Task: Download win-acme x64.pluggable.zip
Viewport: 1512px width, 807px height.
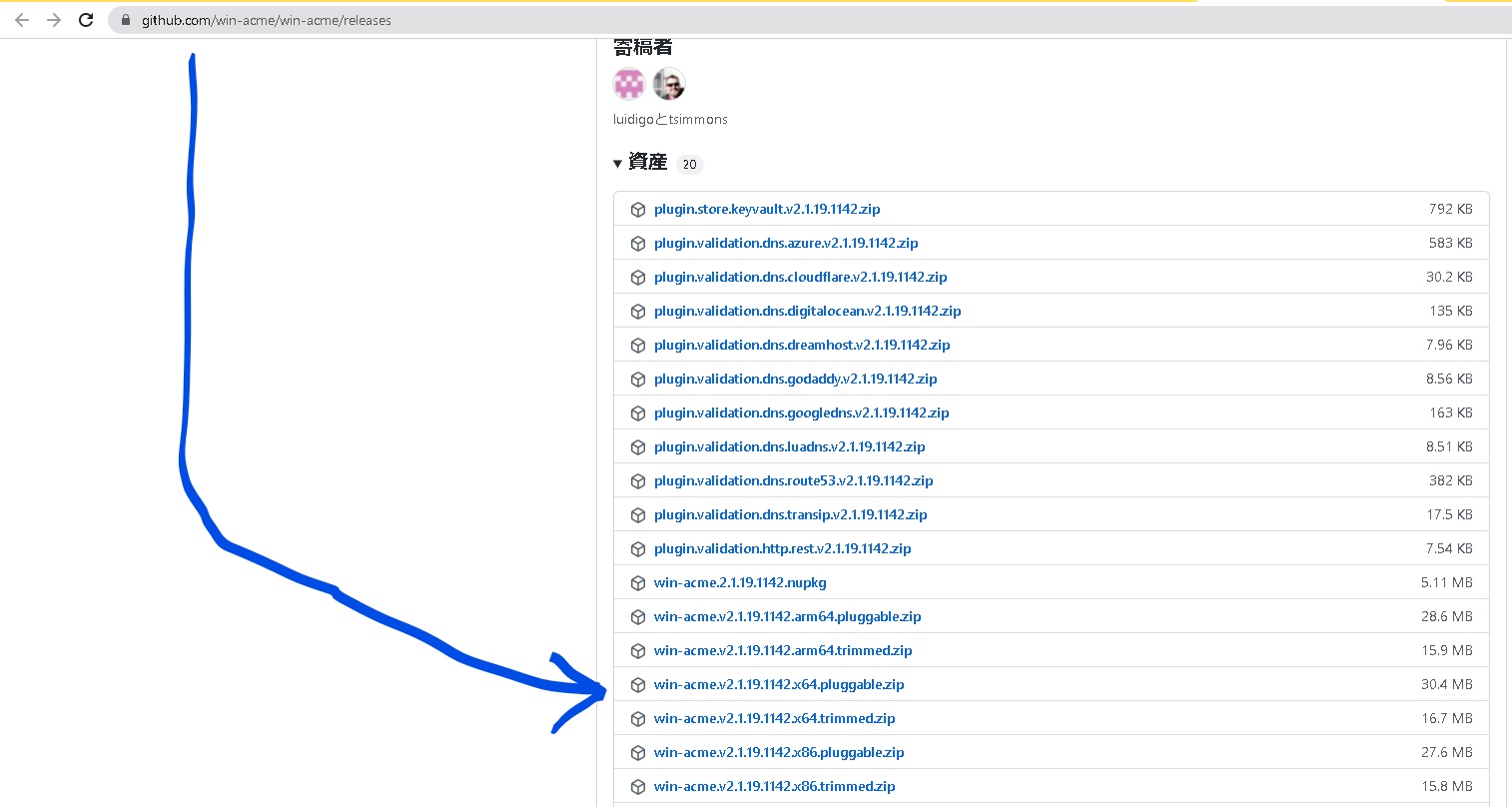Action: pos(779,684)
